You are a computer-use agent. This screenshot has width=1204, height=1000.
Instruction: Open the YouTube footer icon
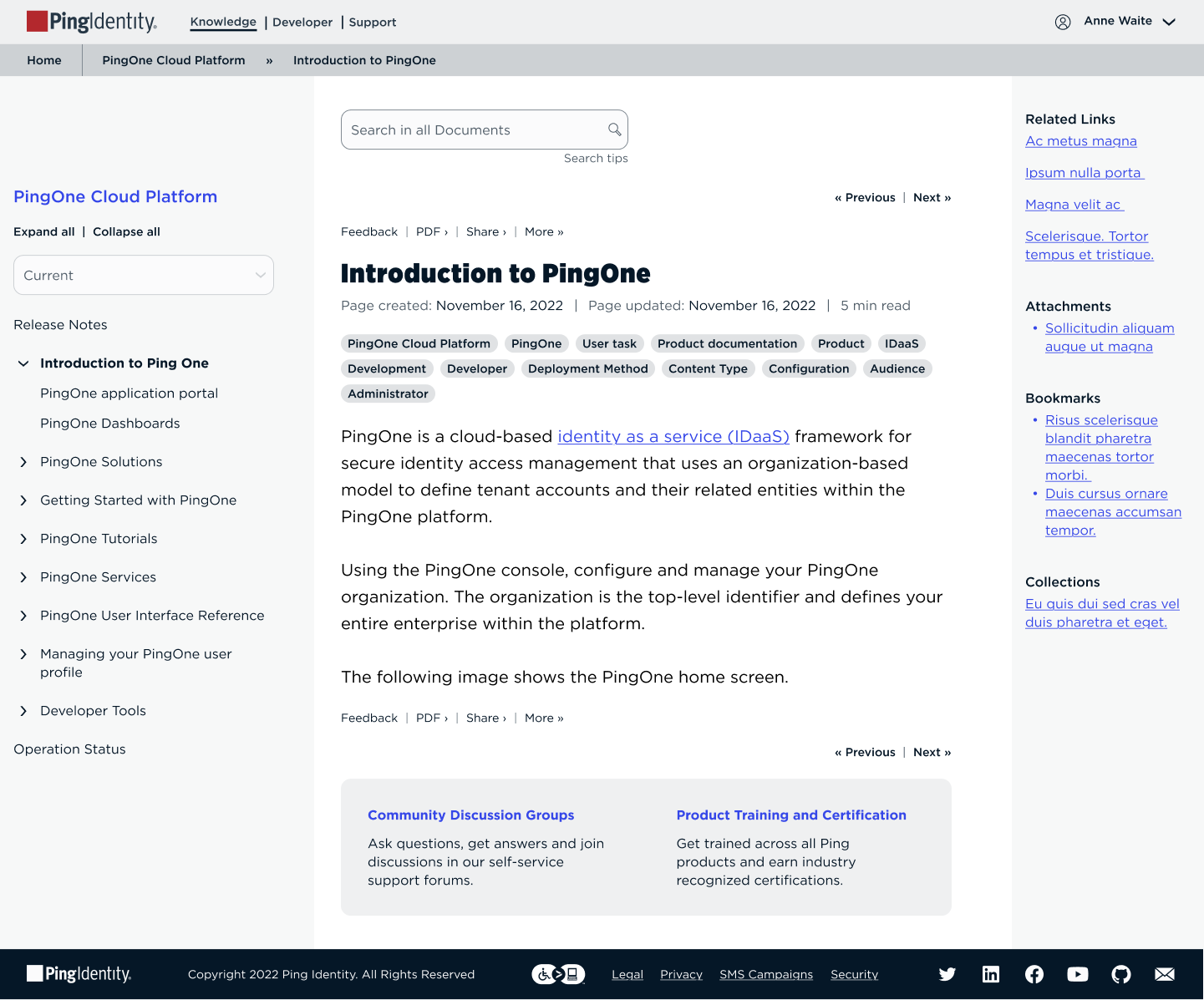(x=1077, y=974)
